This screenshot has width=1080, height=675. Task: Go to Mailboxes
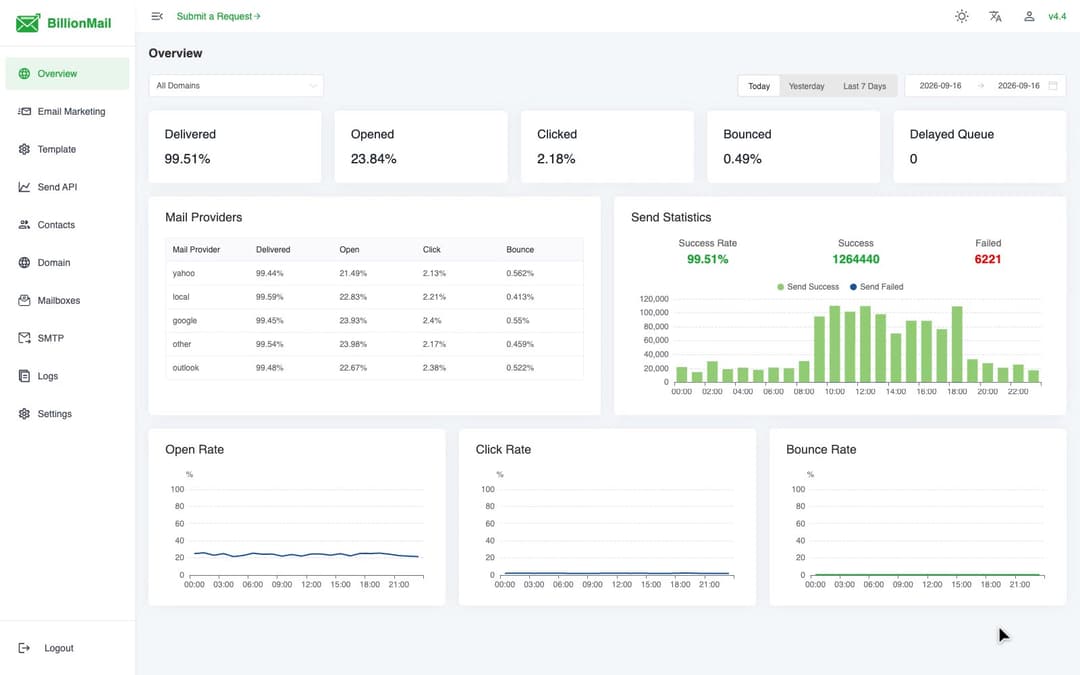[x=68, y=300]
